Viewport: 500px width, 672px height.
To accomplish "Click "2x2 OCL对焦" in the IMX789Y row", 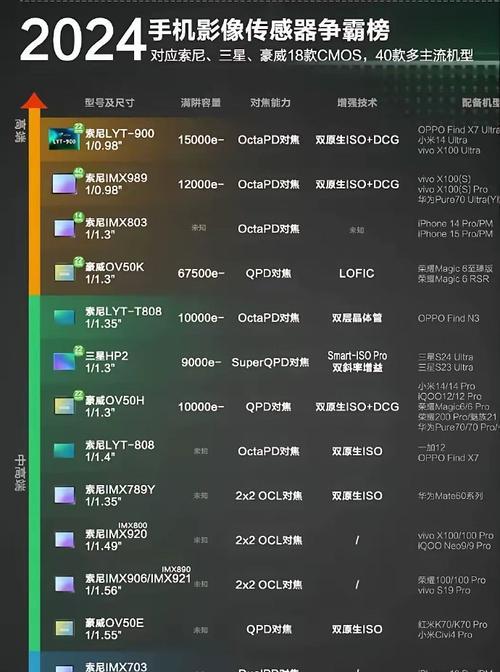I will point(269,496).
